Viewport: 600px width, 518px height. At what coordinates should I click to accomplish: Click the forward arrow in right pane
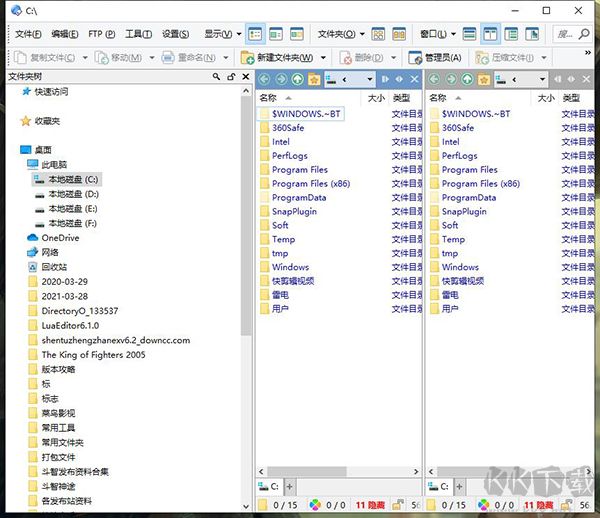click(x=451, y=78)
